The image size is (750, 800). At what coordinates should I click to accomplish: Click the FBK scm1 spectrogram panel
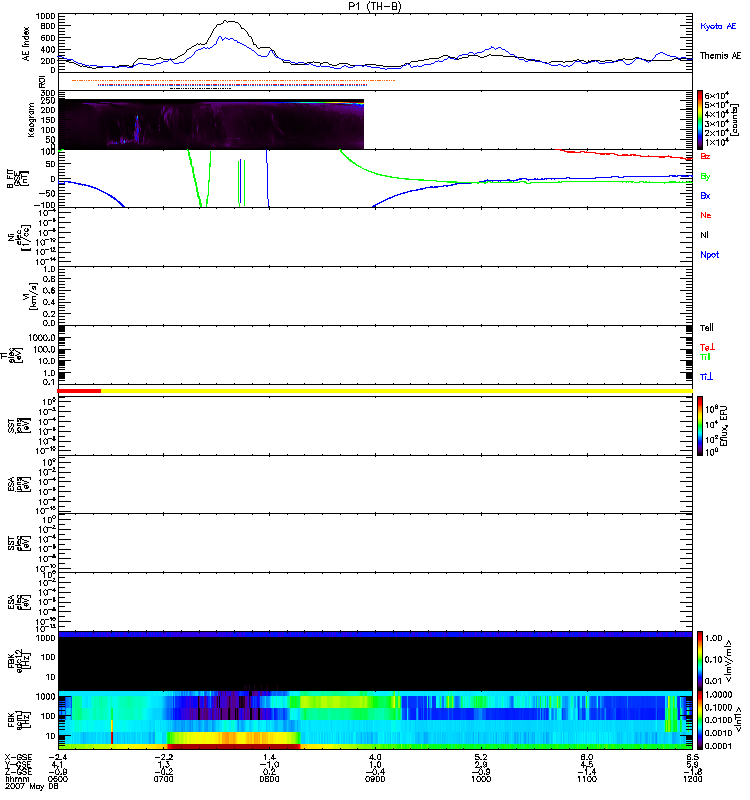tap(376, 720)
